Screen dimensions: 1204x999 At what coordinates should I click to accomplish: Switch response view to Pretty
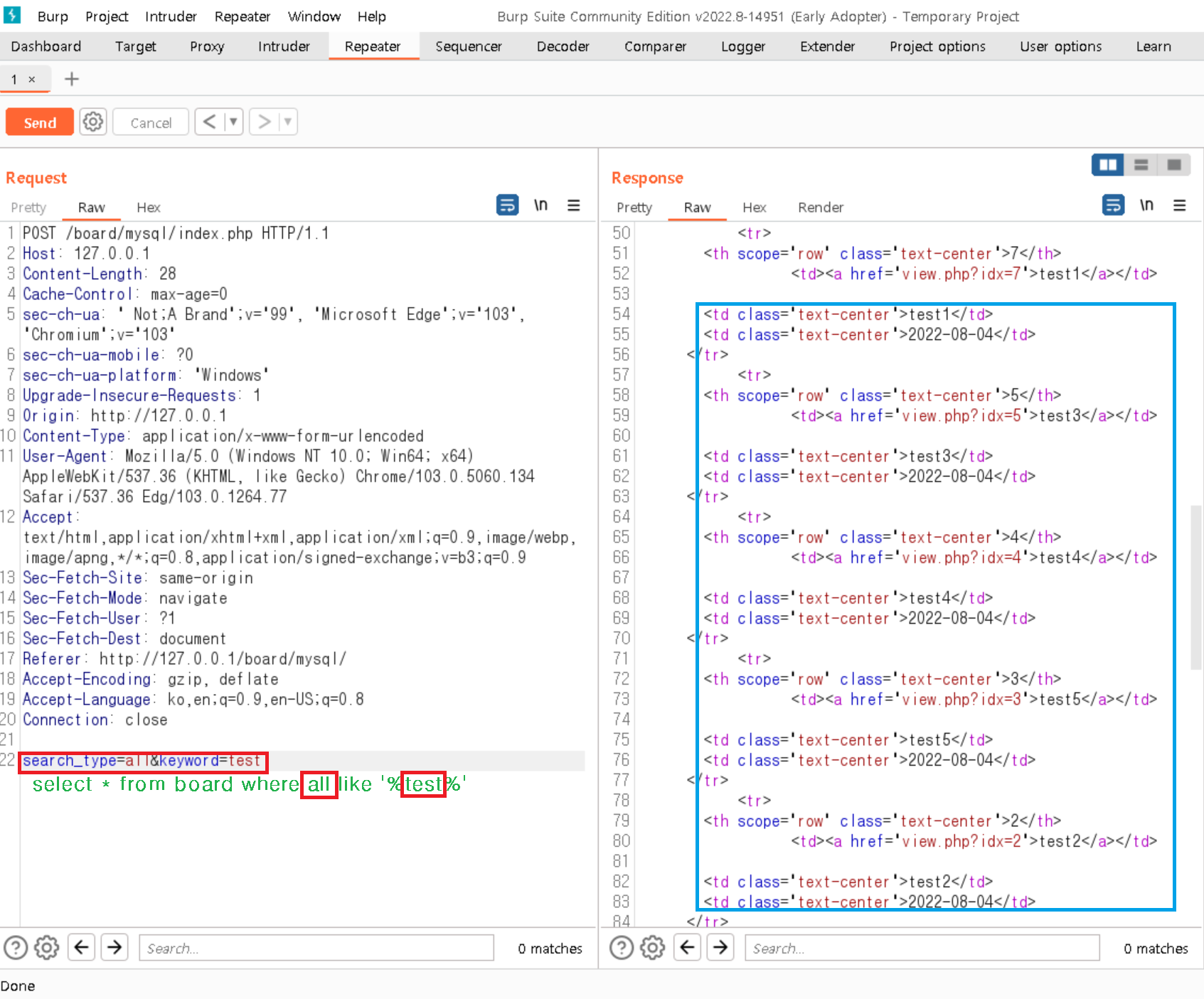(x=634, y=207)
